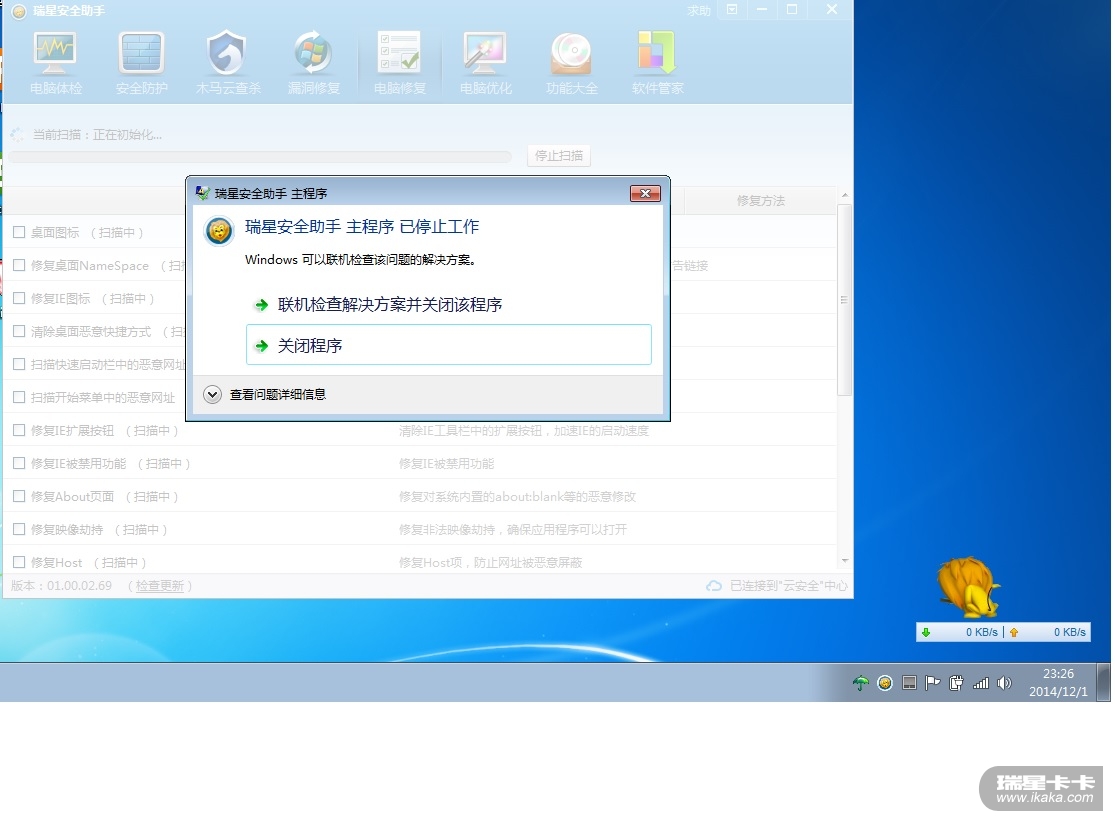Viewport: 1115px width, 820px height.
Task: Toggle 桌面图标 checkbox
Action: coord(19,232)
